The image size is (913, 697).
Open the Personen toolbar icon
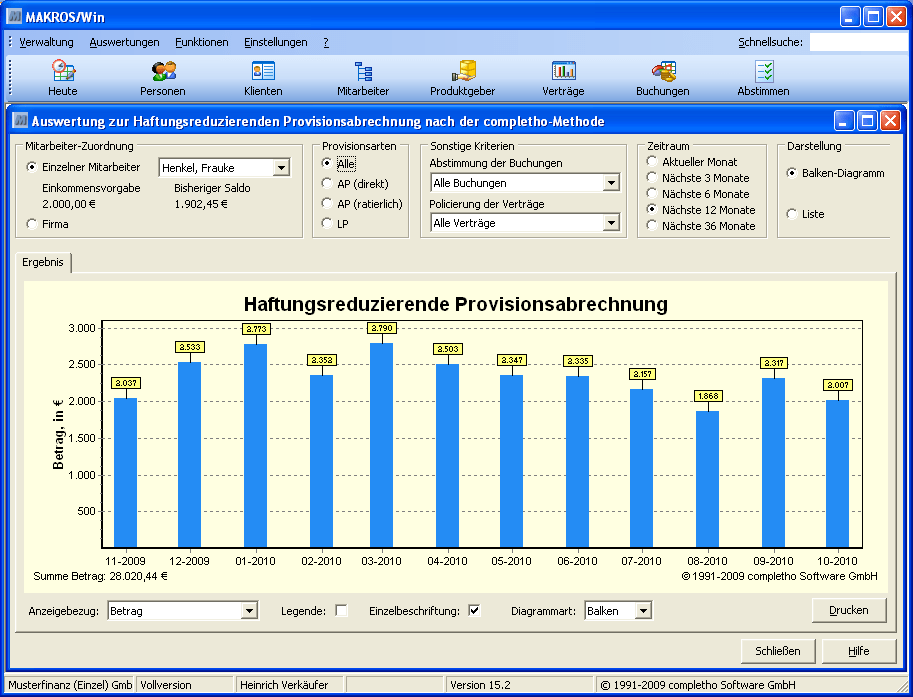tap(163, 78)
